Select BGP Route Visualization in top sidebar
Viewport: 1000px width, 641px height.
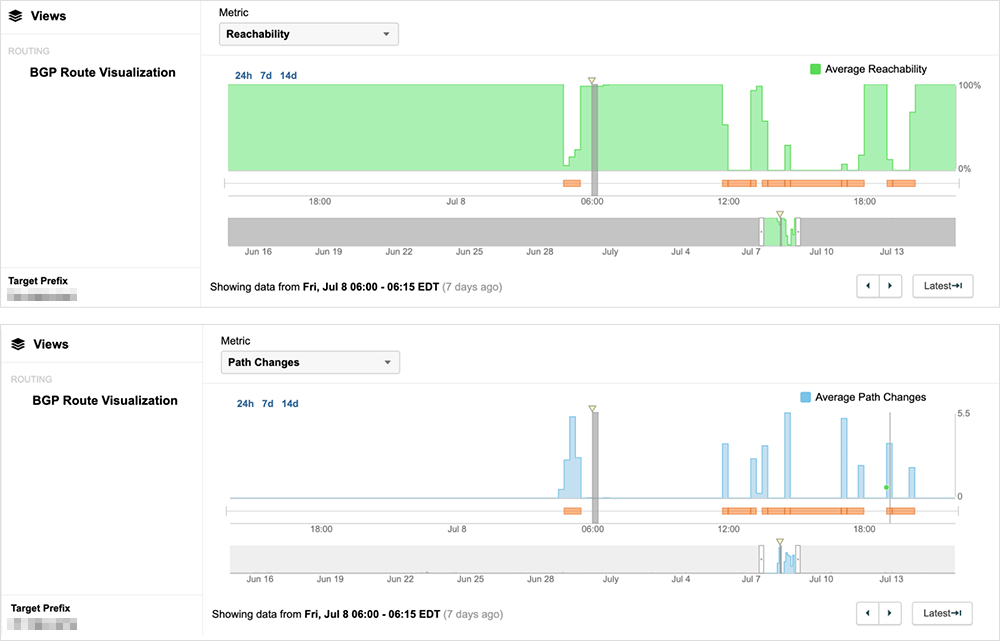pyautogui.click(x=102, y=72)
